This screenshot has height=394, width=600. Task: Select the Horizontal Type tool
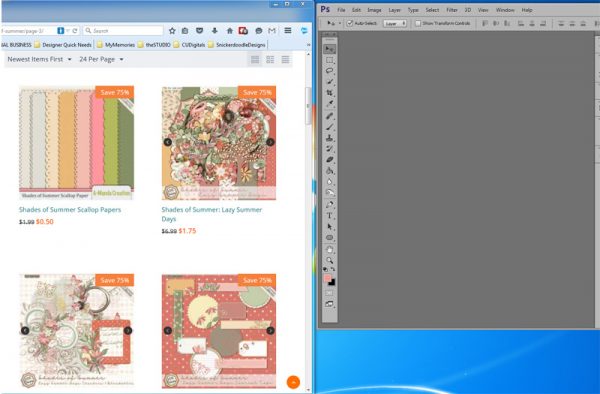point(329,216)
